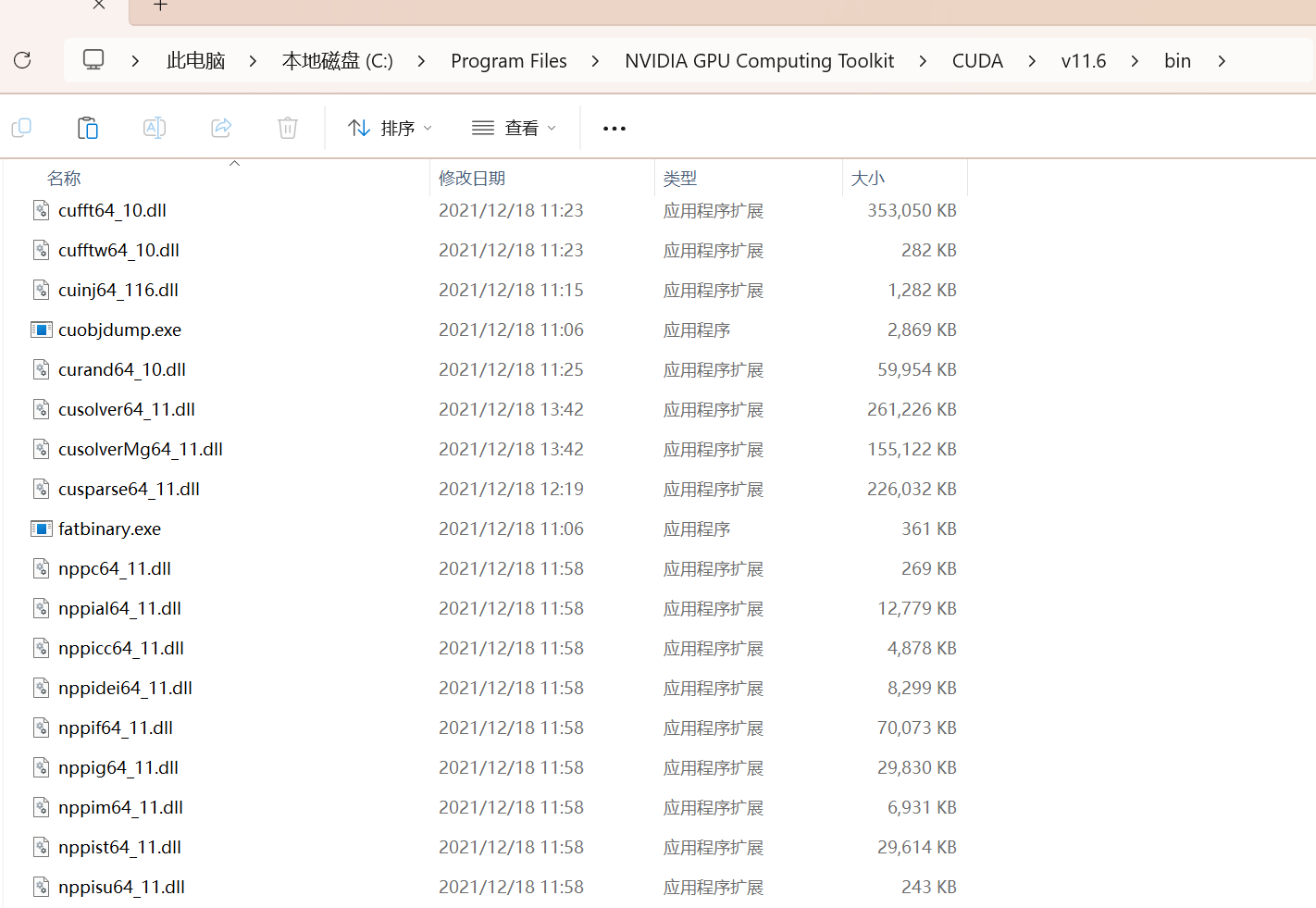Select file nppif64_11.dll
Image resolution: width=1316 pixels, height=908 pixels.
click(x=116, y=728)
